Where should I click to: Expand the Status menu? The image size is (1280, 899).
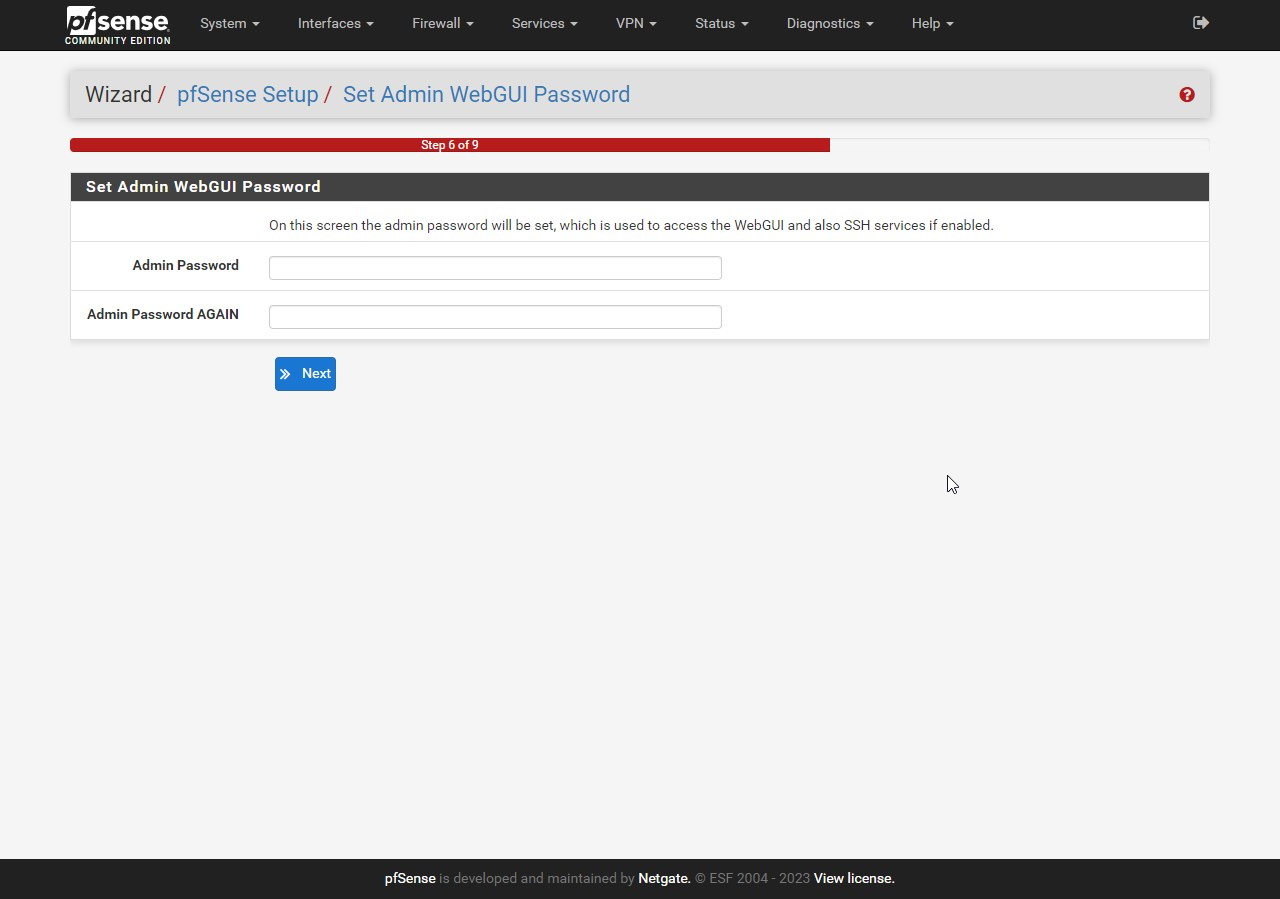[x=722, y=23]
